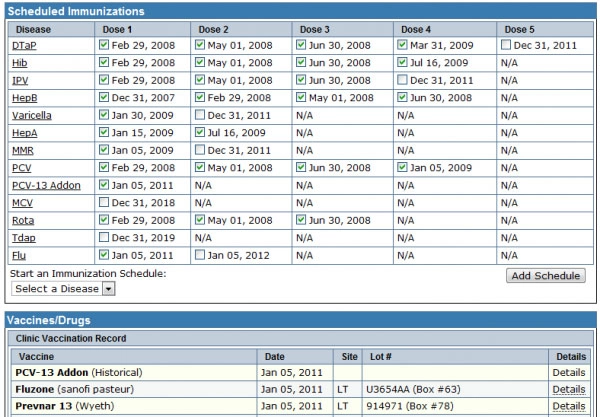The width and height of the screenshot is (600, 417).
Task: Uncheck HepA Dose 2 Jul 16, 2009
Action: [200, 132]
